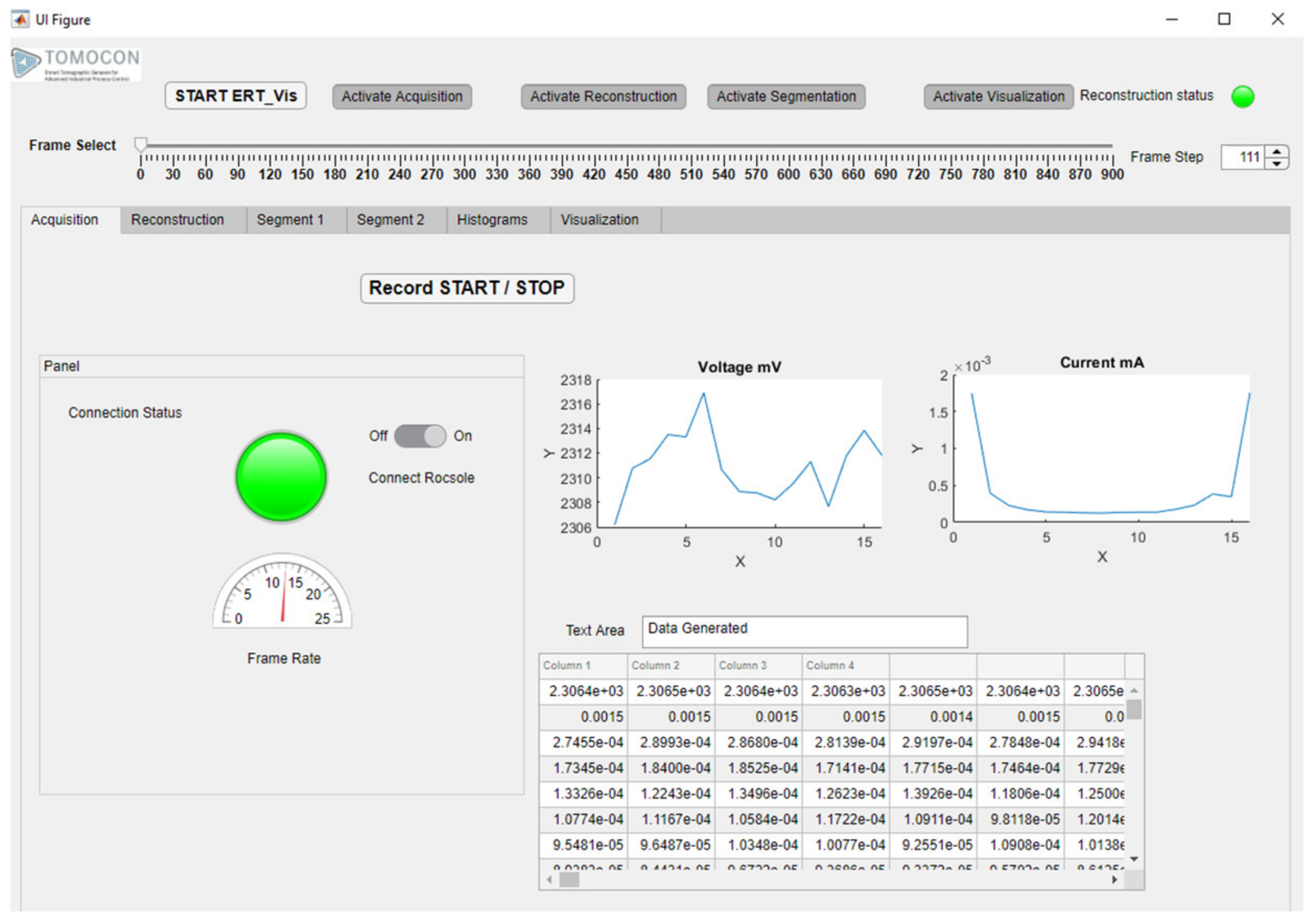Increase Frame Step with up arrow
This screenshot has height=924, width=1316.
click(1276, 151)
